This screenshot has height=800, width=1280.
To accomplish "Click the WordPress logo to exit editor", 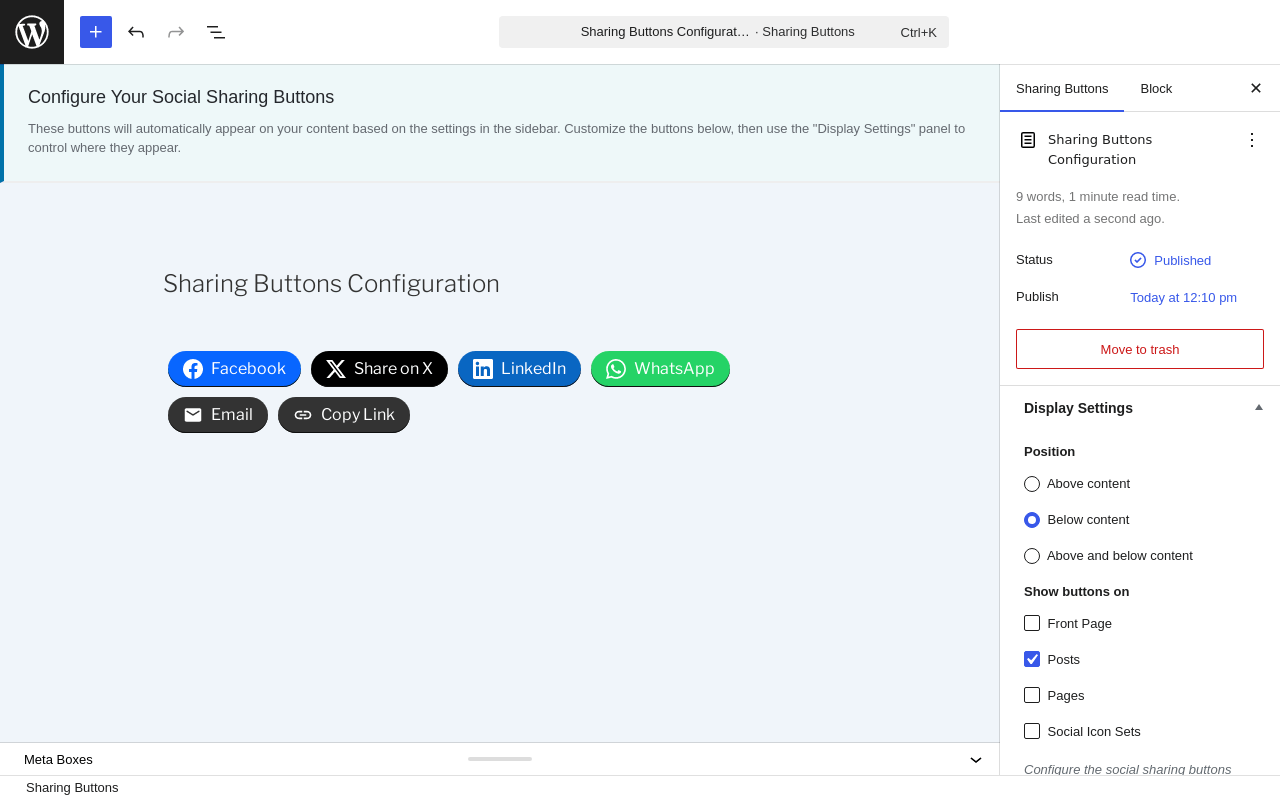I will tap(32, 32).
